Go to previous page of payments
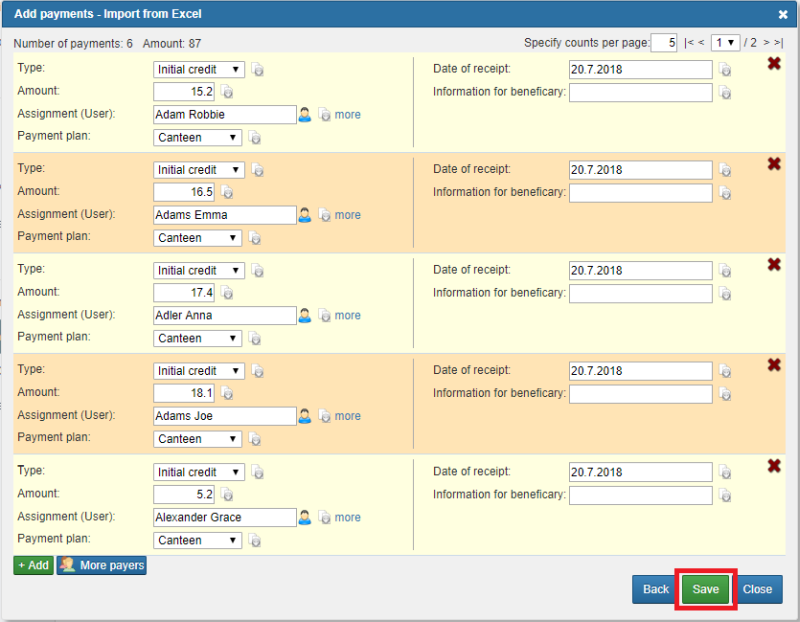 click(x=701, y=43)
